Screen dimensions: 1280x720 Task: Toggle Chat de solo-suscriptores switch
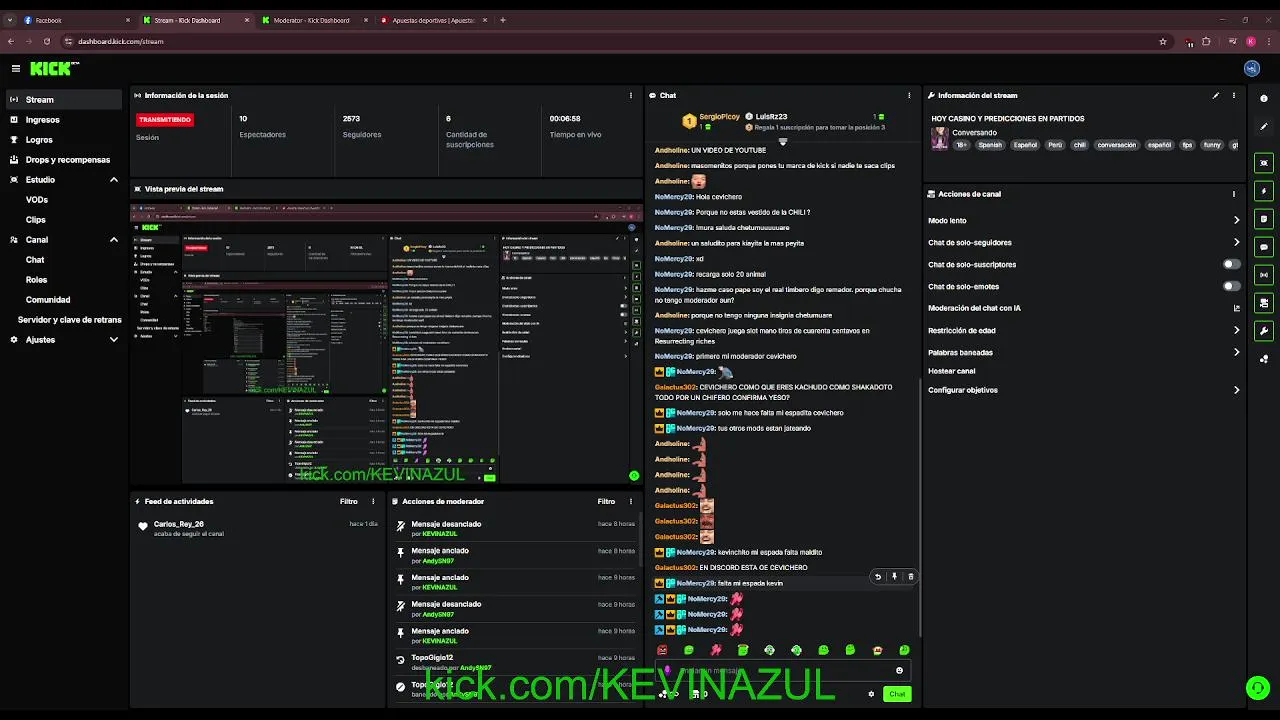[x=1232, y=265]
